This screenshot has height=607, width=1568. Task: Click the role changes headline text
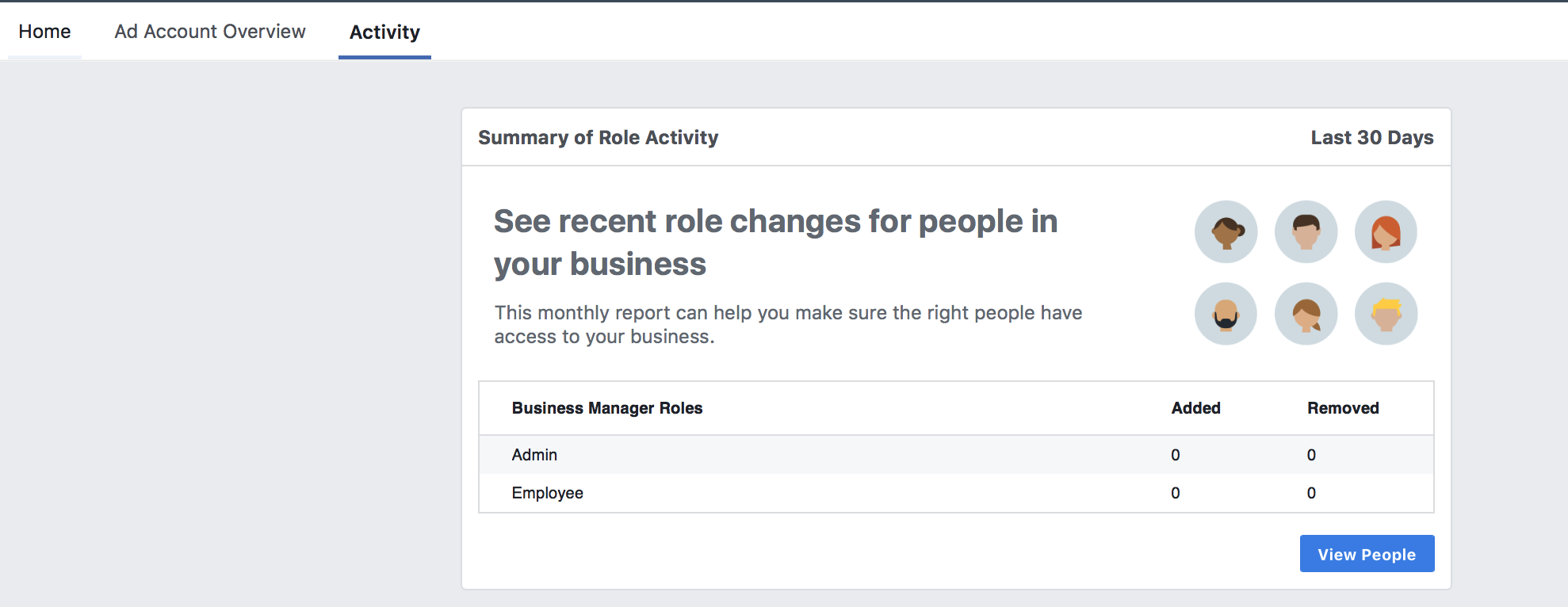pos(775,242)
